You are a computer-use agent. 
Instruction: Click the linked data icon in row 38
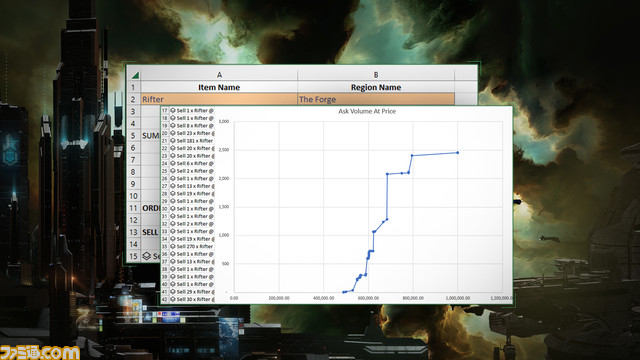click(x=173, y=269)
